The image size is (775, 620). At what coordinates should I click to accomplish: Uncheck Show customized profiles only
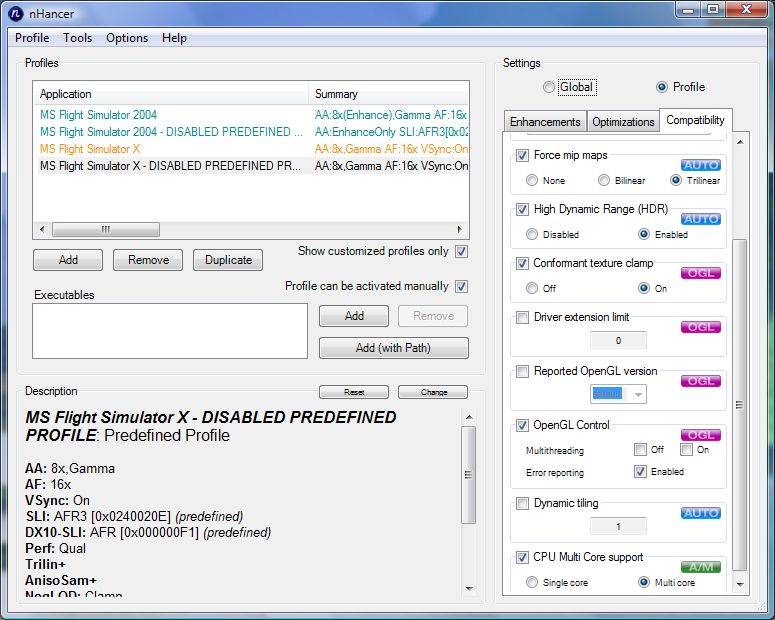tap(461, 251)
